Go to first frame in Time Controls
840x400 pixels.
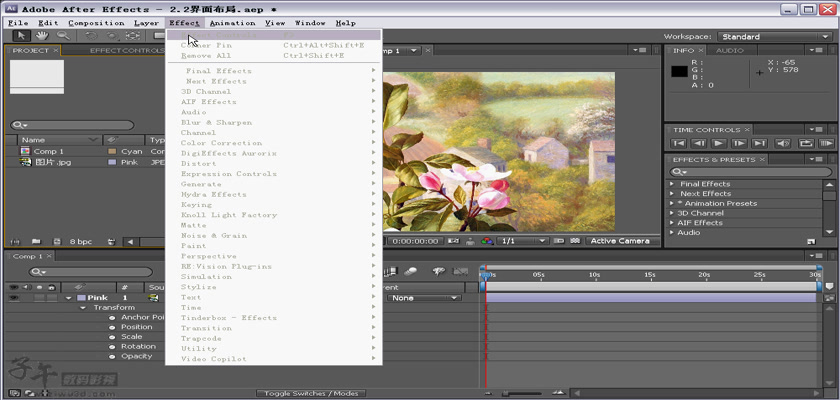point(679,144)
